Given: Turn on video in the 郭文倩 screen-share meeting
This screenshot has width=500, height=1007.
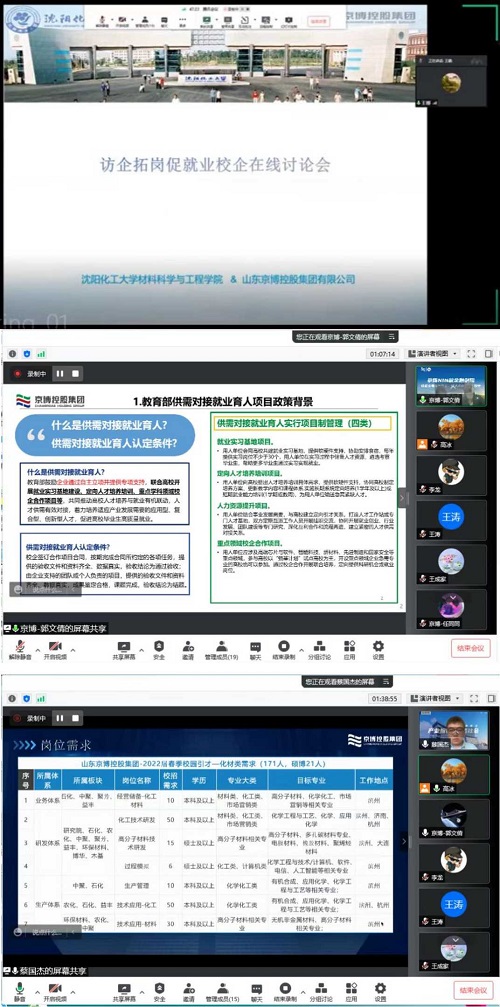Looking at the screenshot, I should point(55,651).
